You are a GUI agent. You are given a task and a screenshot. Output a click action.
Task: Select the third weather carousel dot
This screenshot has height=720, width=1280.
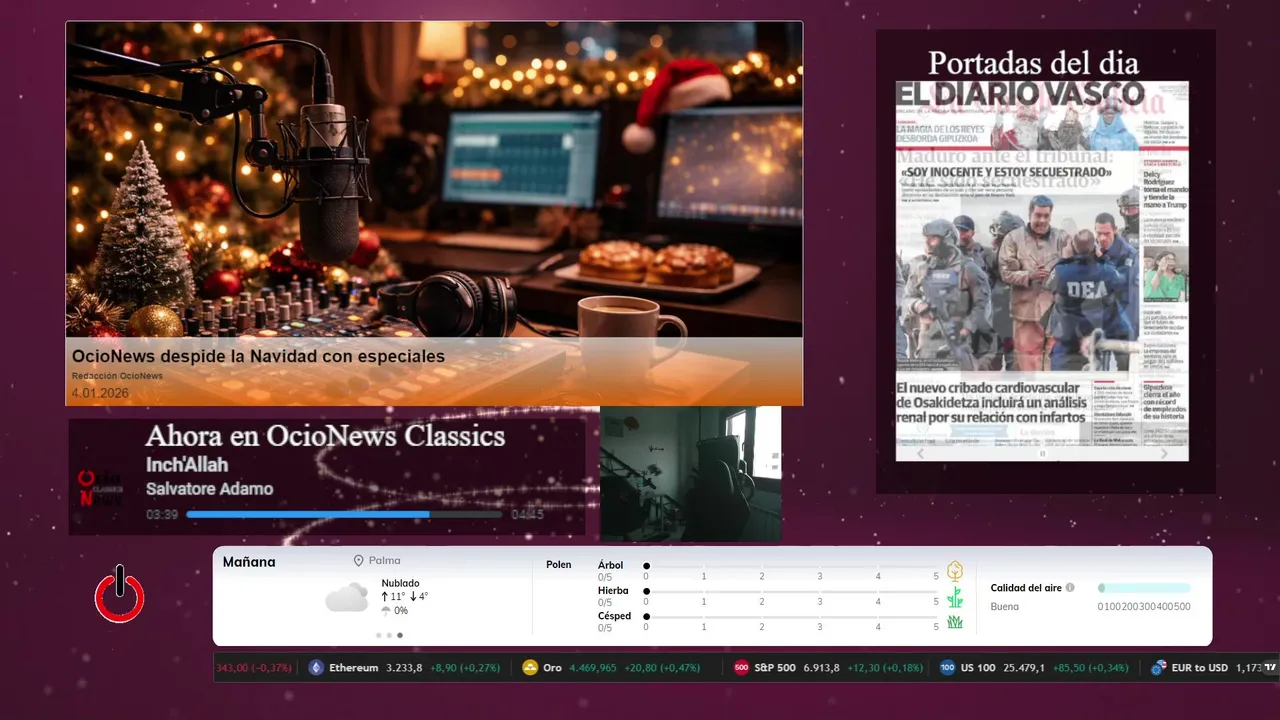[400, 635]
